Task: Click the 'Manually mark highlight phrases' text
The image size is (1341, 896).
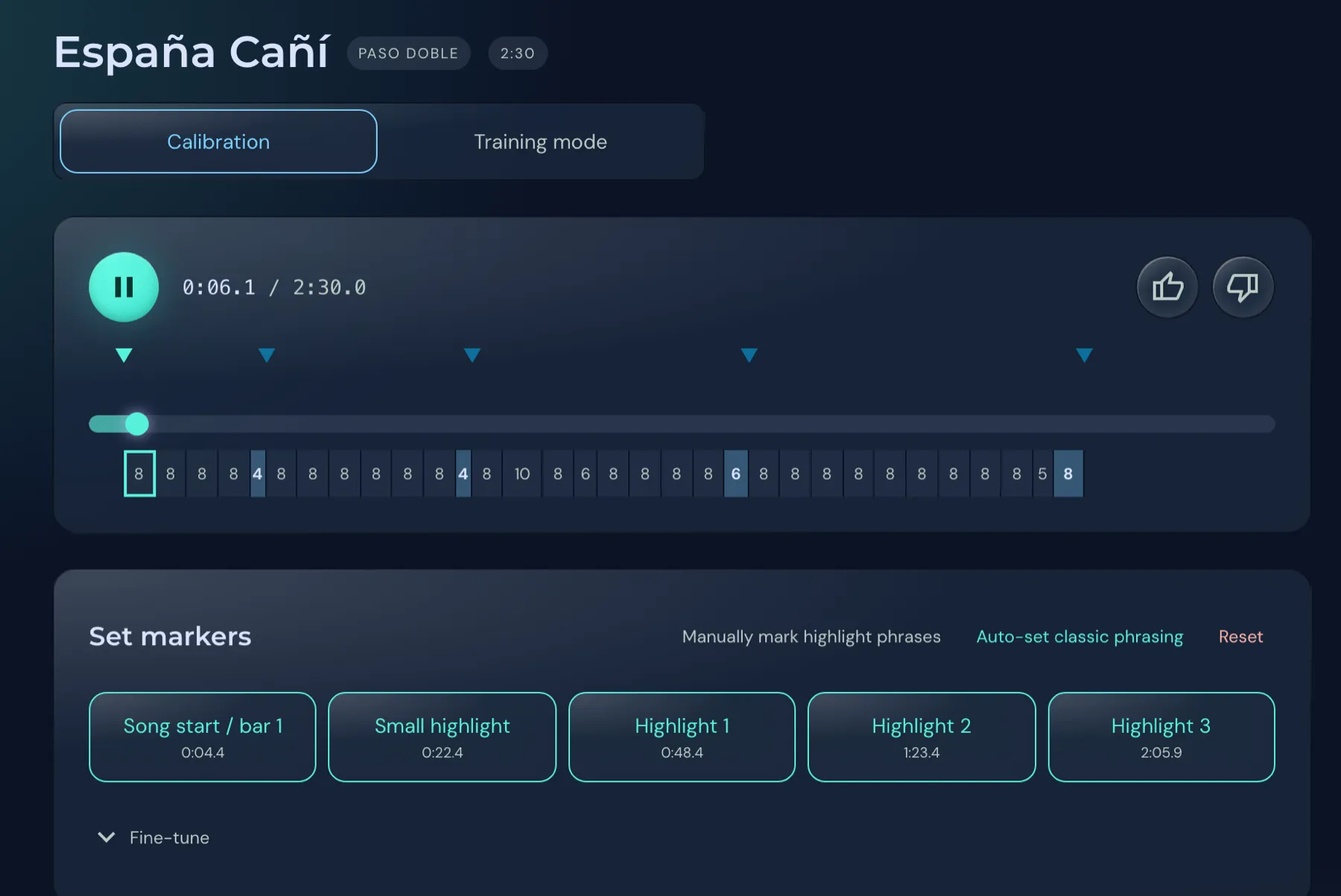Action: point(811,637)
